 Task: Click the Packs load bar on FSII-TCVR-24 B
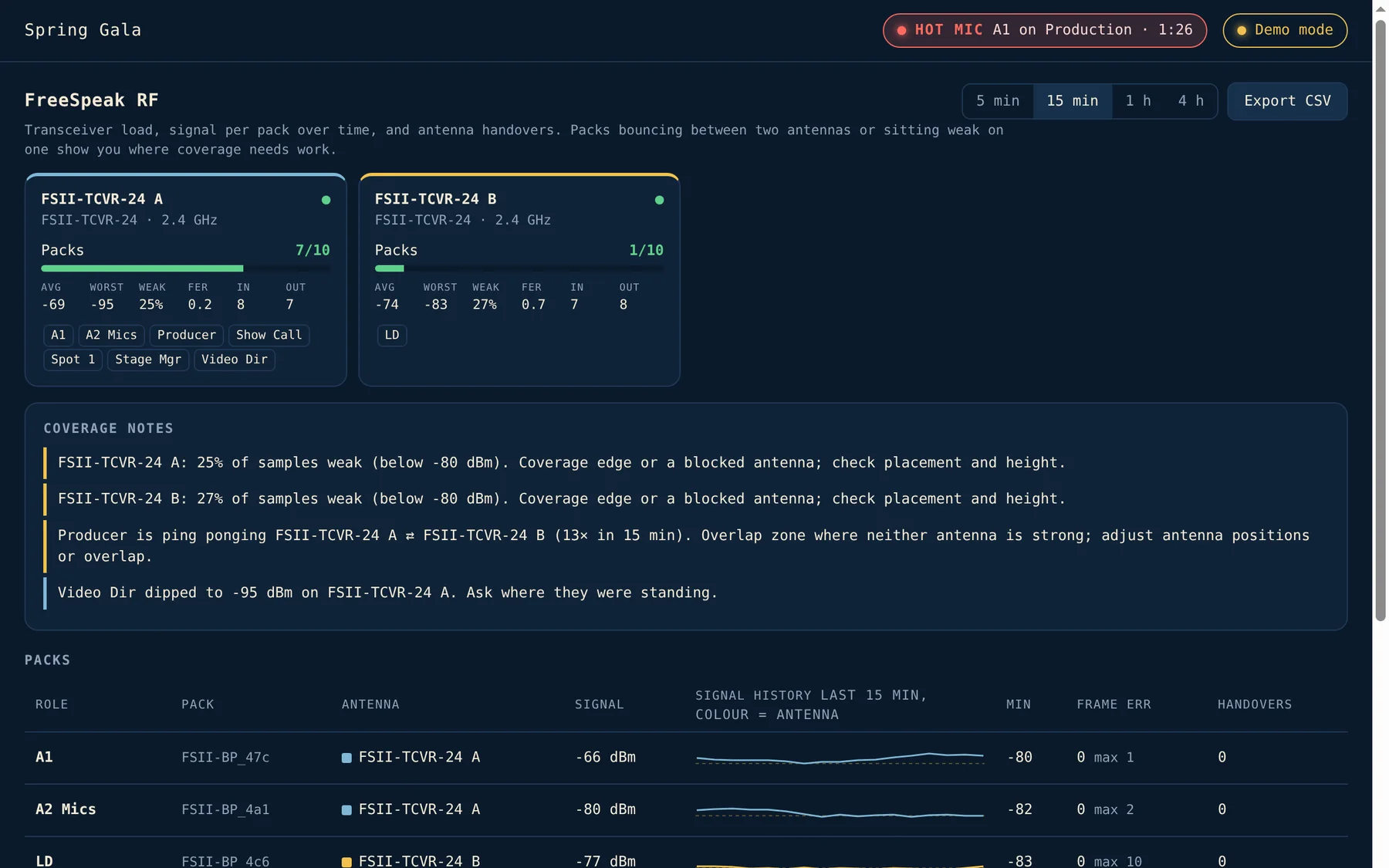519,269
